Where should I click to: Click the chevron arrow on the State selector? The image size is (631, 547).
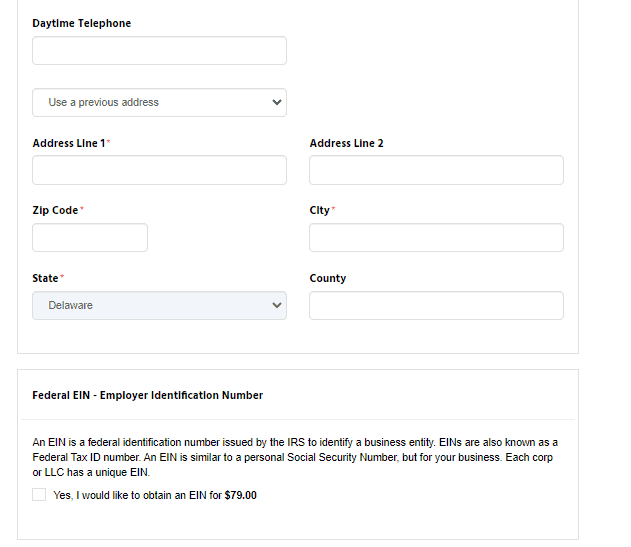pyautogui.click(x=277, y=305)
